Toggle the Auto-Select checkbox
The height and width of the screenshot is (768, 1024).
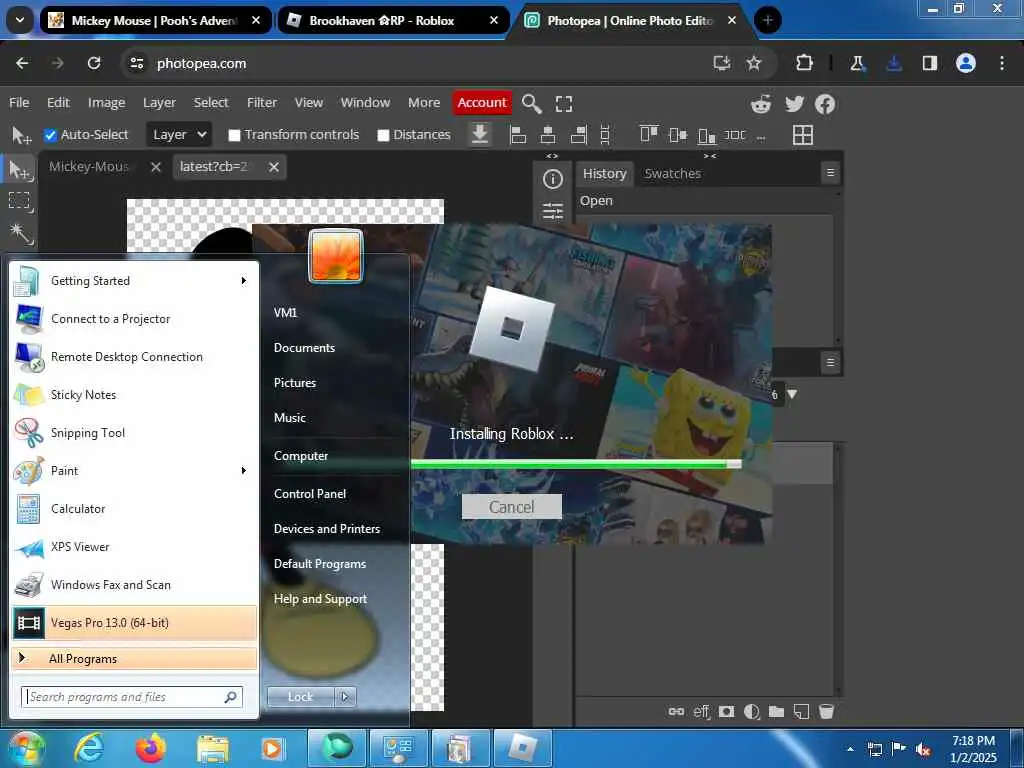coord(50,135)
